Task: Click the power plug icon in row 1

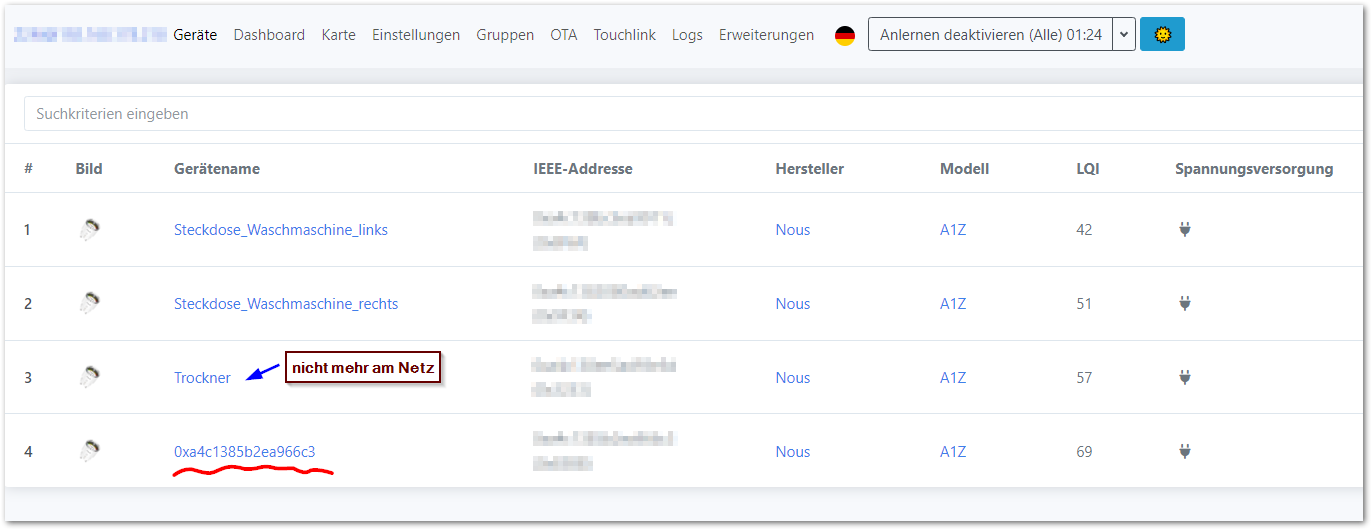Action: pos(1185,230)
